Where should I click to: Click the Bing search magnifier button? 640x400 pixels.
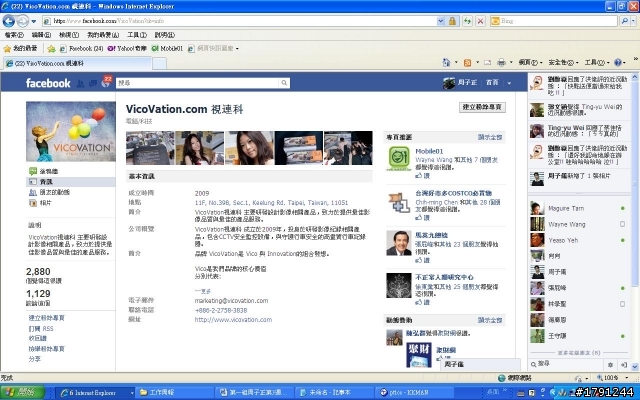click(624, 21)
